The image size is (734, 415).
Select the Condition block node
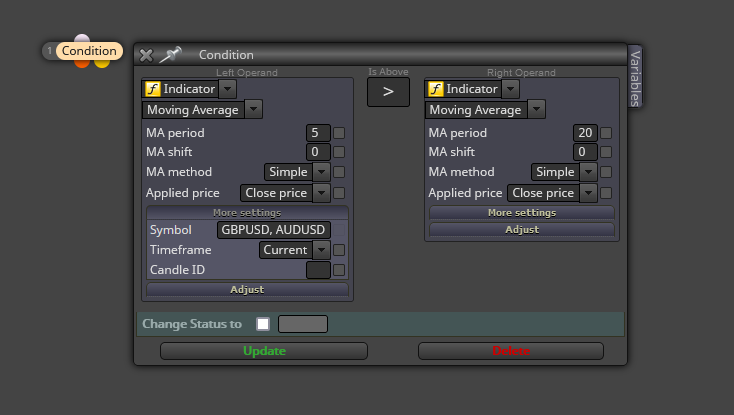89,51
